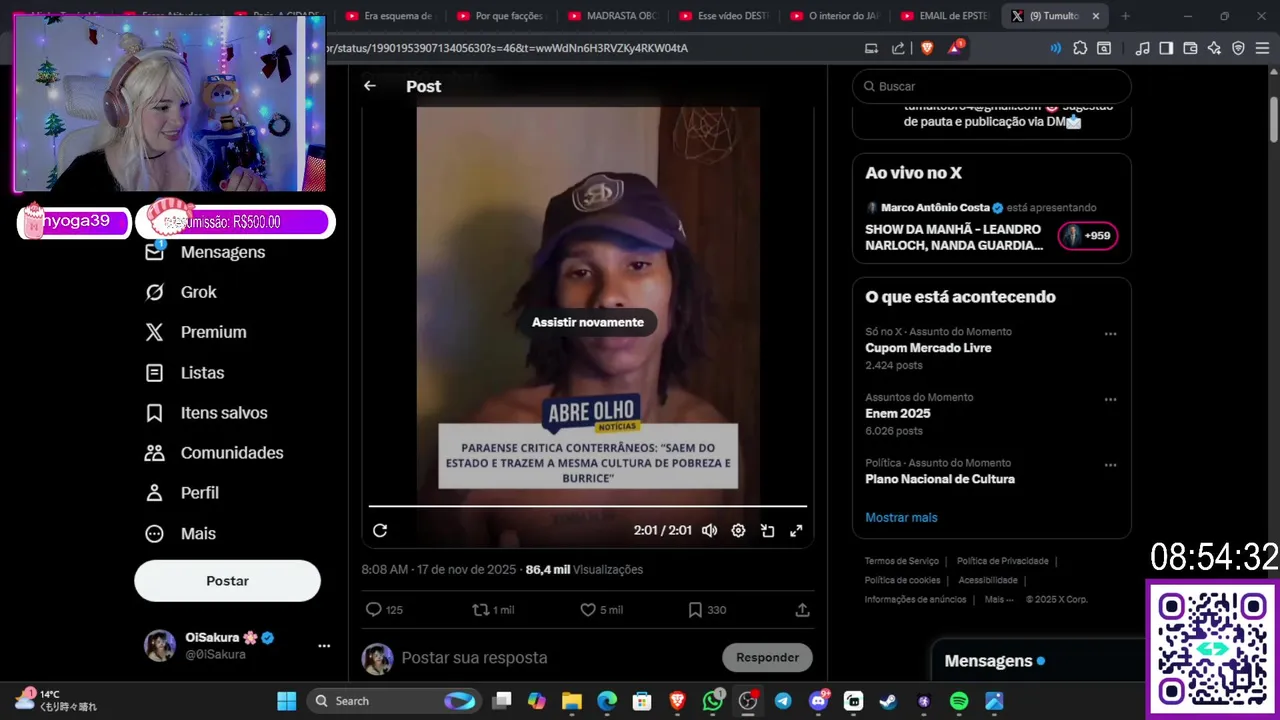Viewport: 1280px width, 720px height.
Task: Share this page via toolbar share icon
Action: click(898, 48)
